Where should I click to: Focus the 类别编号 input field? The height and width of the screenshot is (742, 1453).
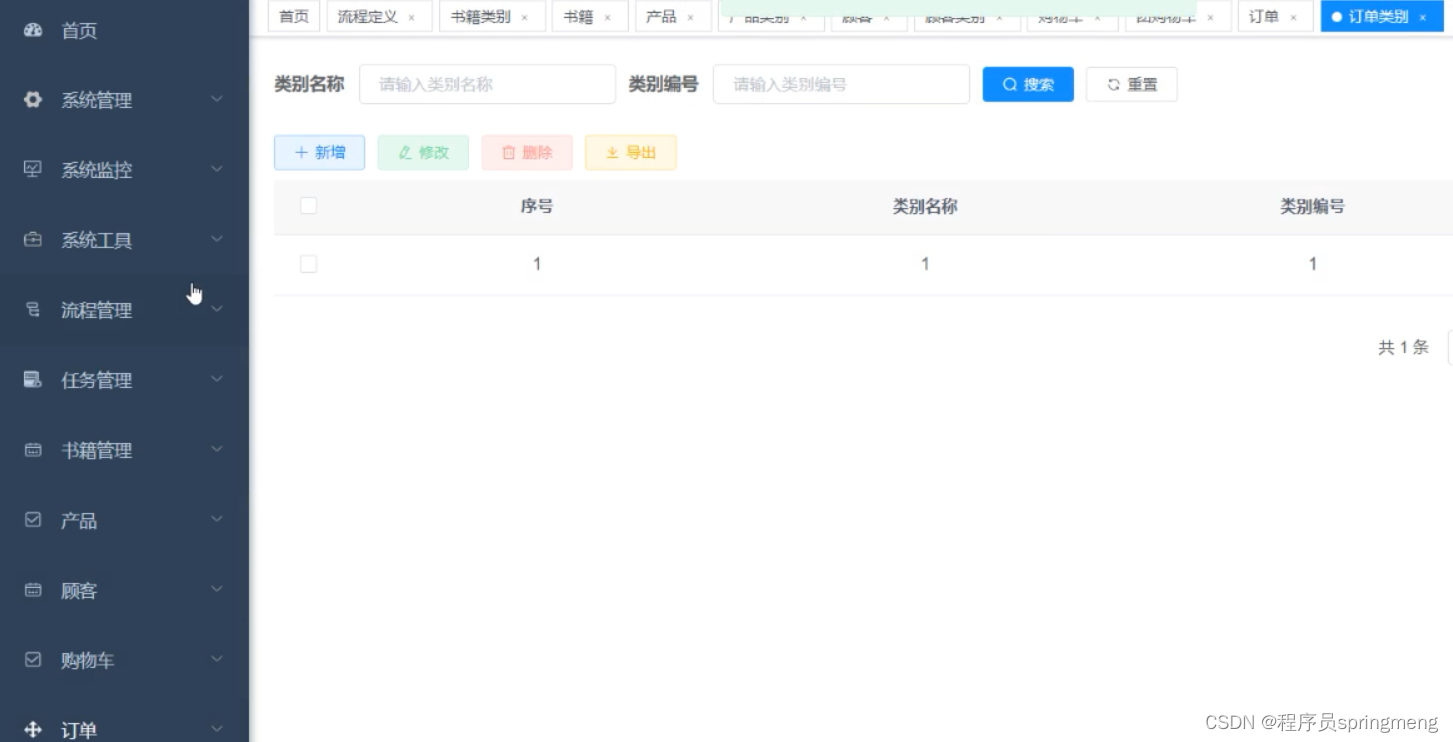pos(842,84)
